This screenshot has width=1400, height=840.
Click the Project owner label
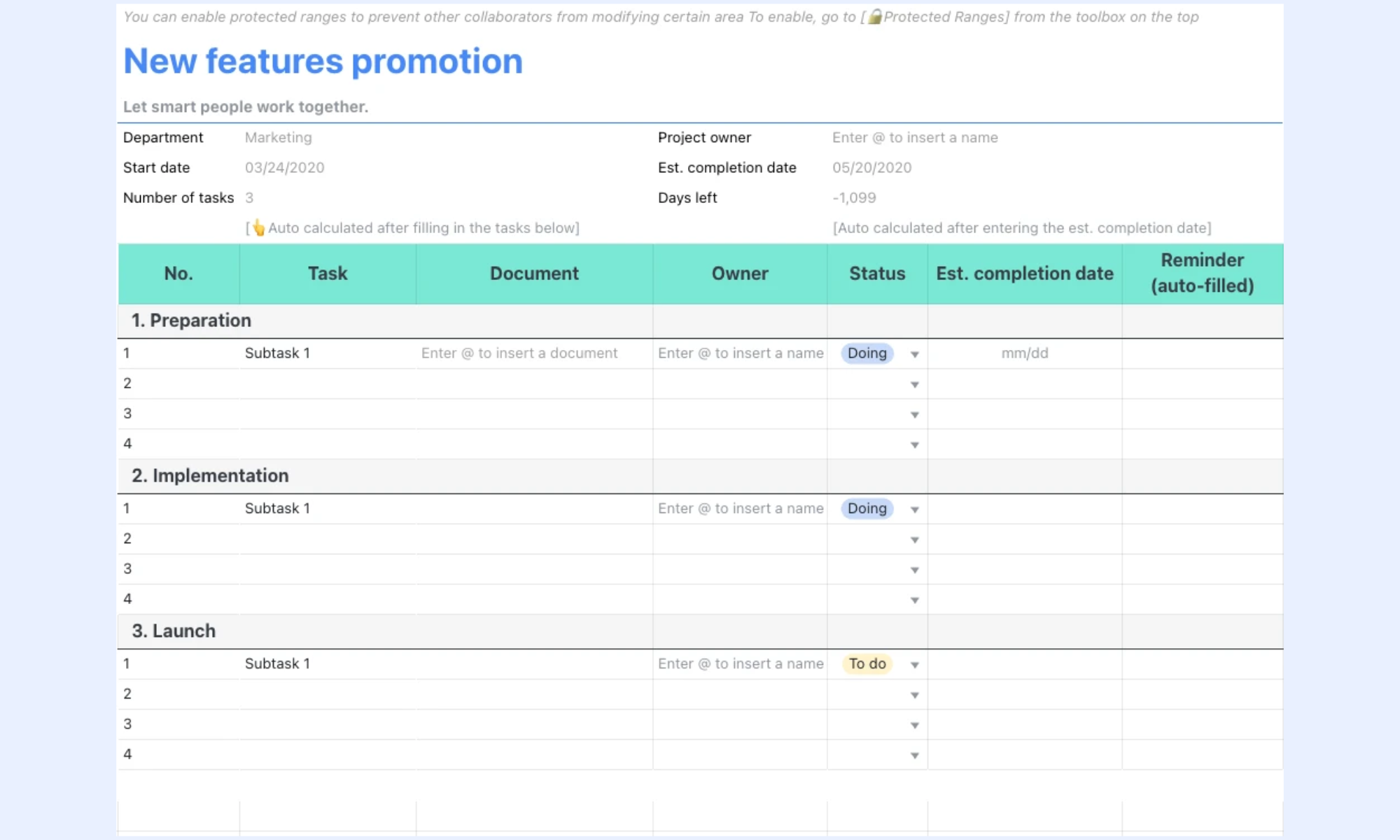704,137
